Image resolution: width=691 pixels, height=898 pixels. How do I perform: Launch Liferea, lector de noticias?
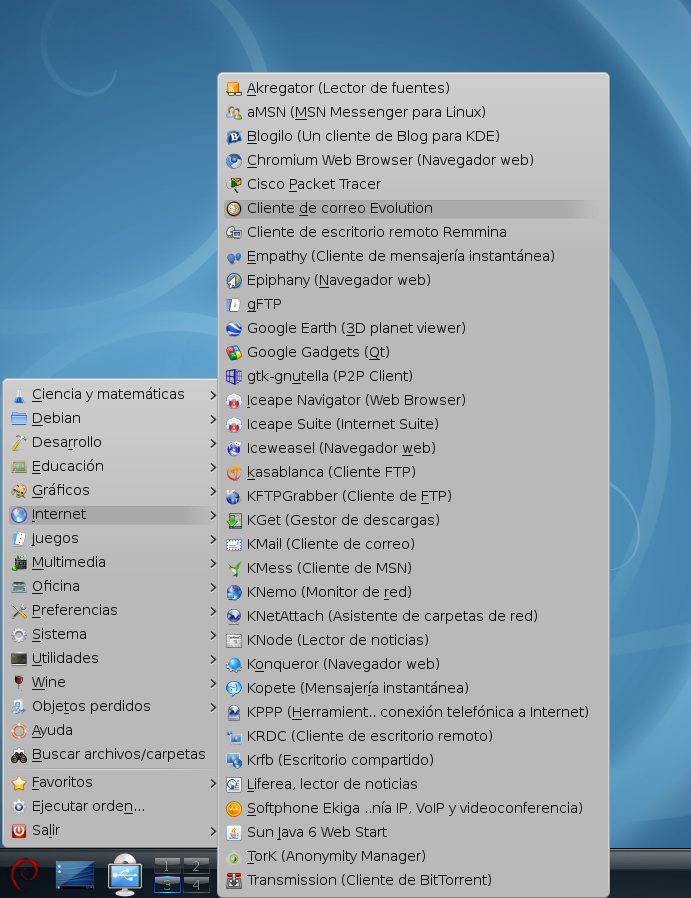[413, 785]
